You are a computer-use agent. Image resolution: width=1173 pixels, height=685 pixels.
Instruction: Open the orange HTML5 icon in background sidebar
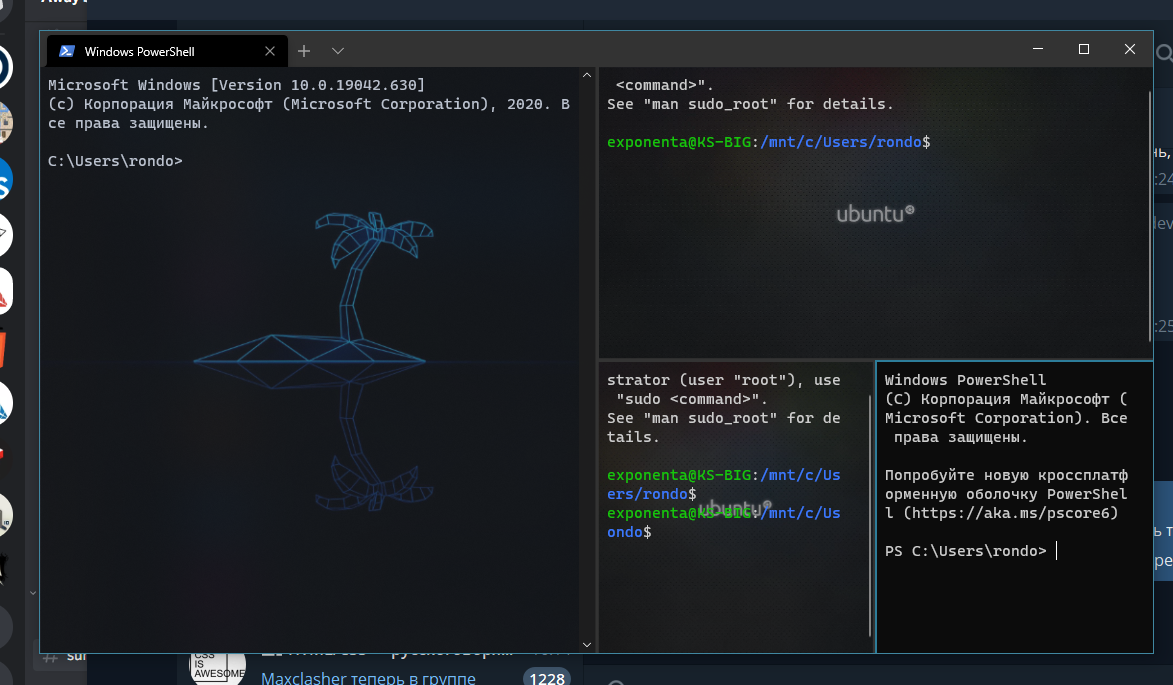click(3, 348)
